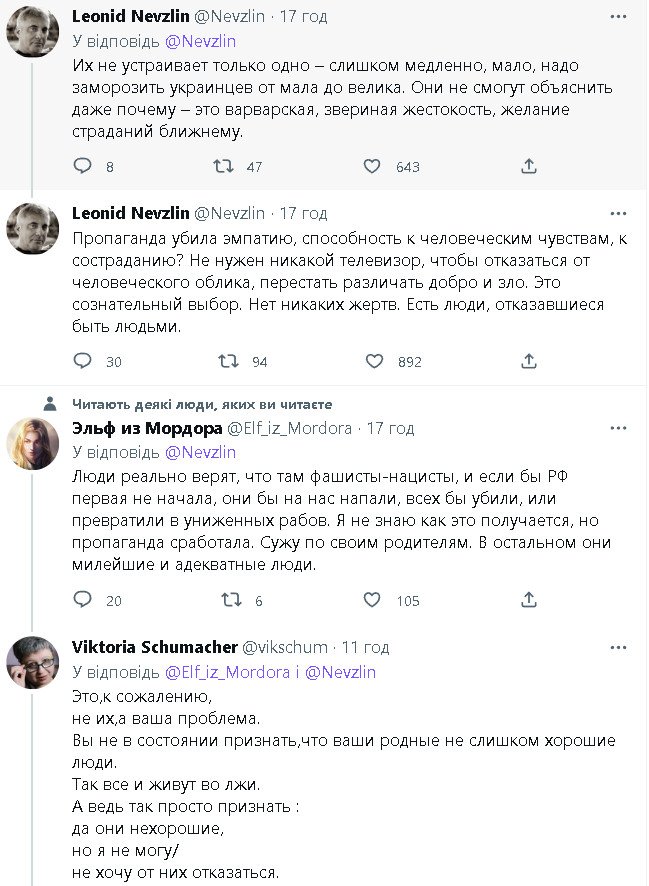Share the first Leonid Nevzlin tweet
This screenshot has width=649, height=886.
pos(529,166)
